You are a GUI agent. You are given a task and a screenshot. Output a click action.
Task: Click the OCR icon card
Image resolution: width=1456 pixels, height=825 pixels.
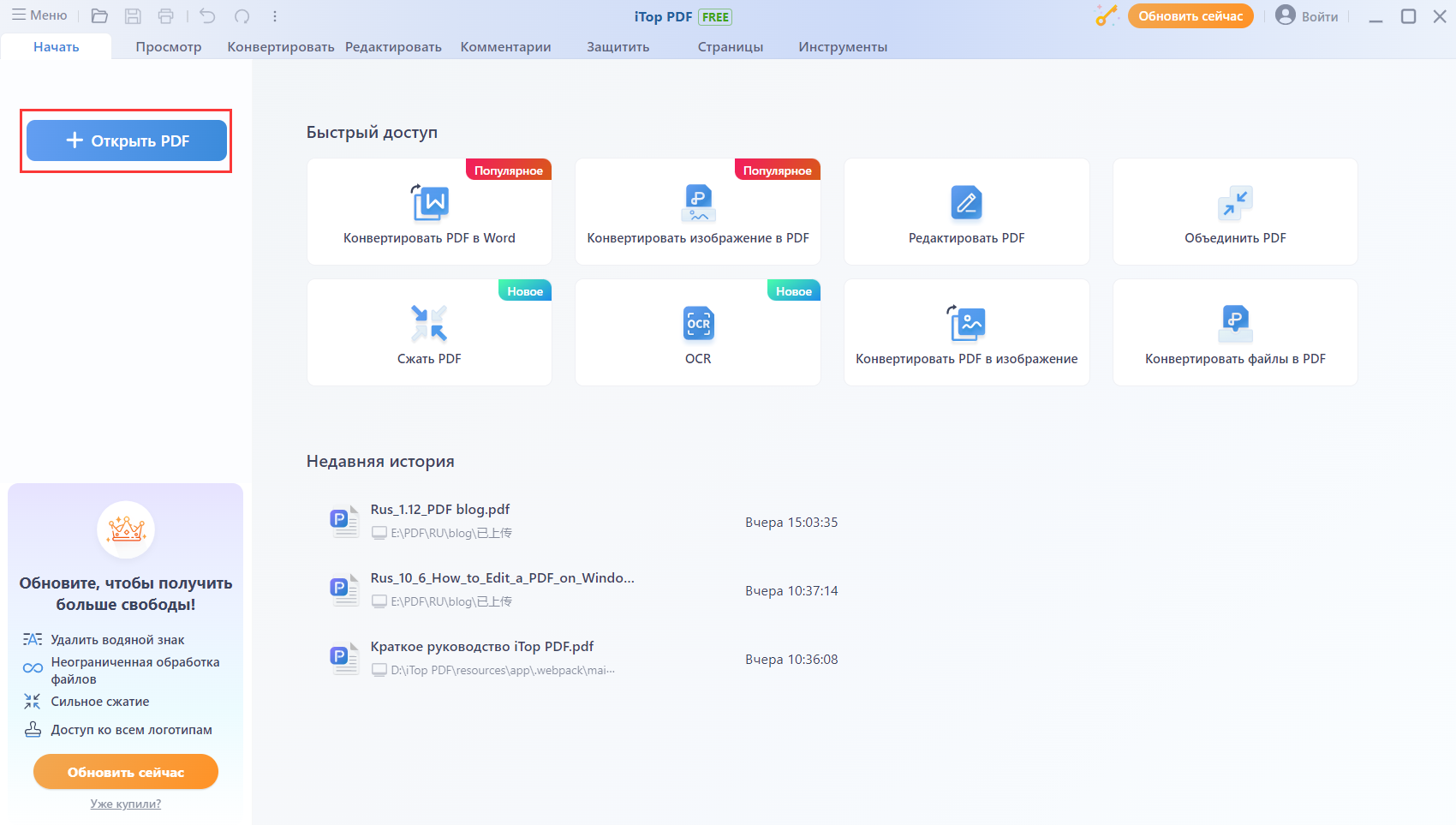tap(698, 332)
